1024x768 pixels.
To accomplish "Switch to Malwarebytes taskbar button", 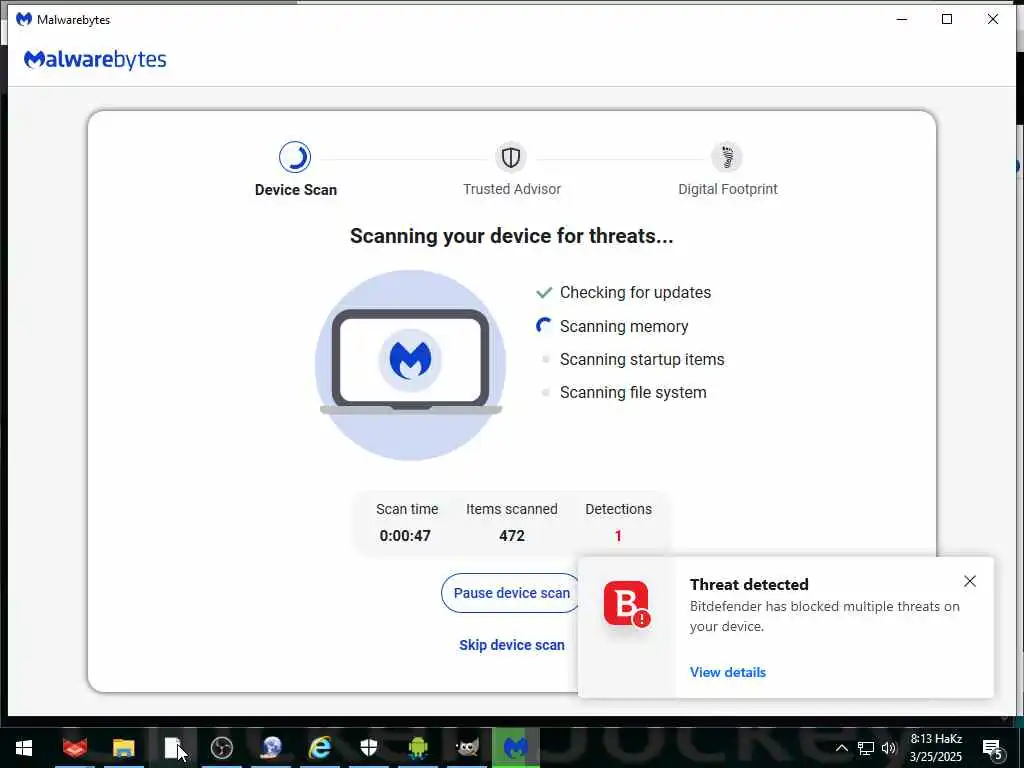I will 516,748.
